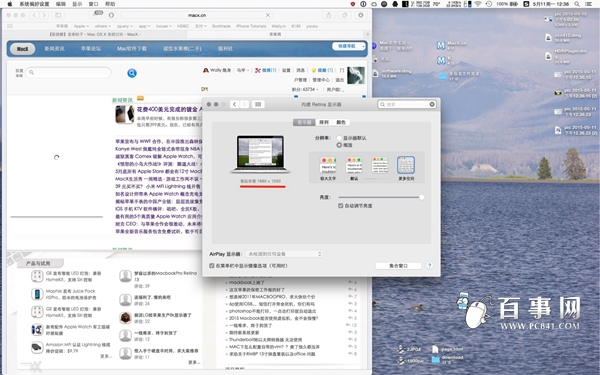This screenshot has height=375, width=600.
Task: Expand the others bookmarks folder
Action: 103,26
